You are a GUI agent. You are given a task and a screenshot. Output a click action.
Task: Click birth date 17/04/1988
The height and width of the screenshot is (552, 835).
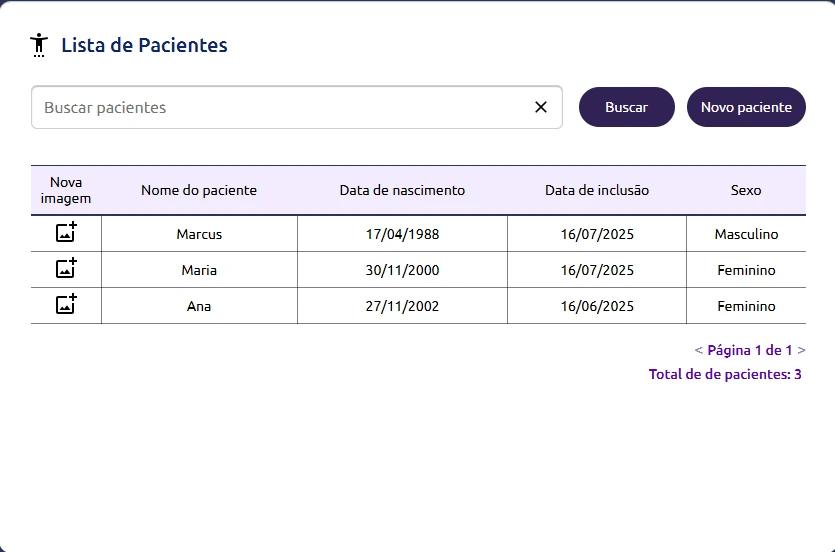coord(402,234)
